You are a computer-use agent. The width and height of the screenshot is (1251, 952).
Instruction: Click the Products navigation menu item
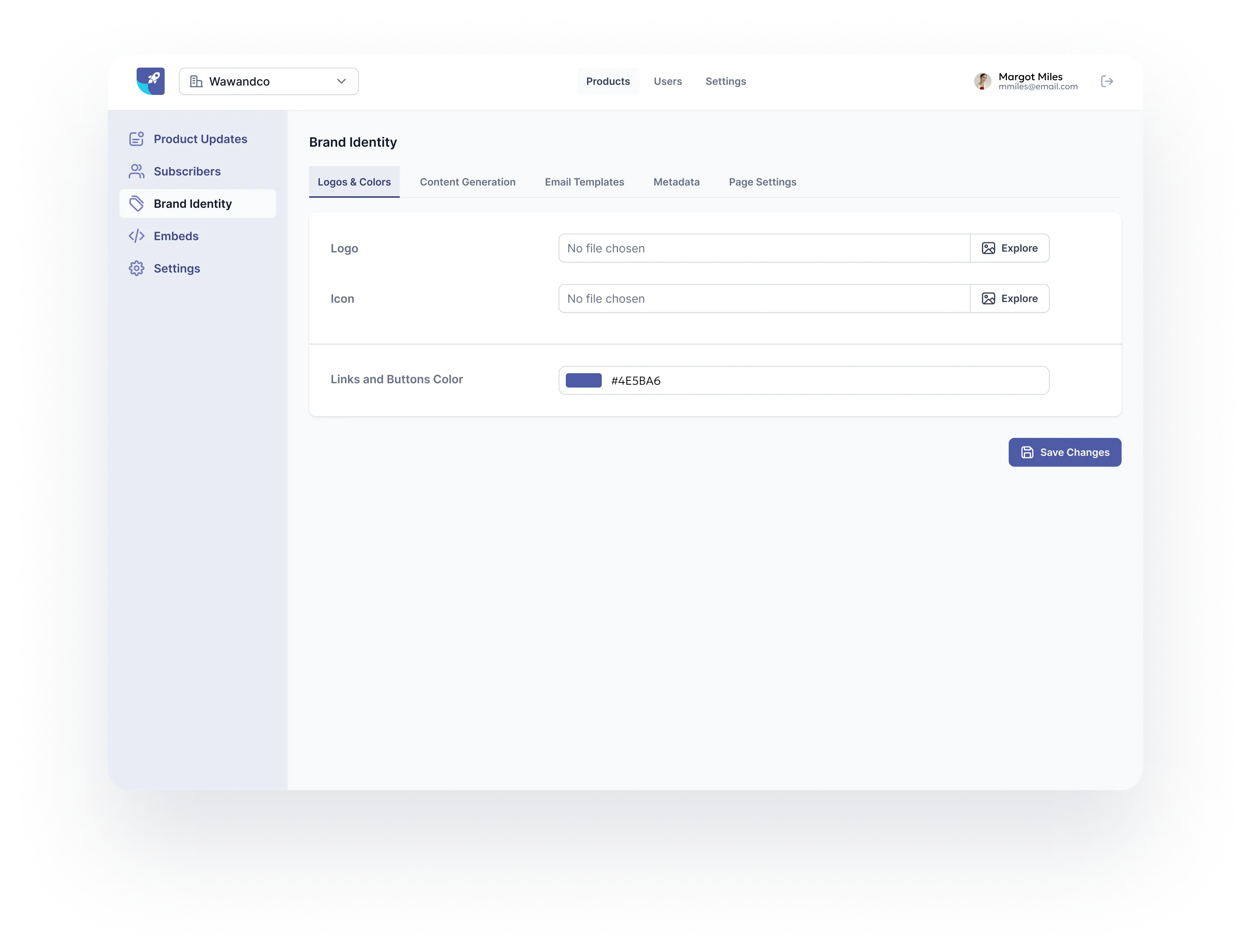607,81
